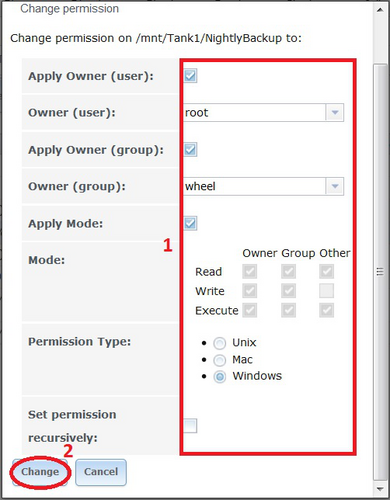Click the scrollbar up arrow
Viewport: 390px width, 500px height.
380,10
